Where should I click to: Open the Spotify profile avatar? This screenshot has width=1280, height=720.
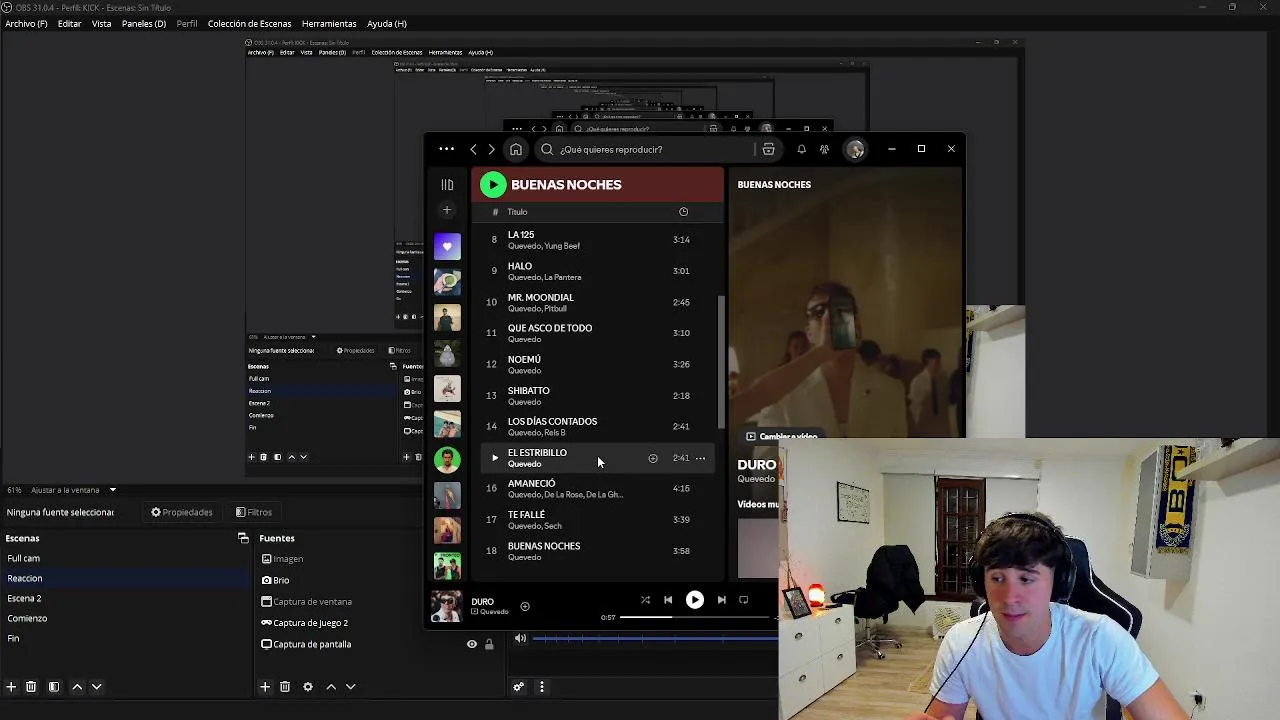(855, 149)
